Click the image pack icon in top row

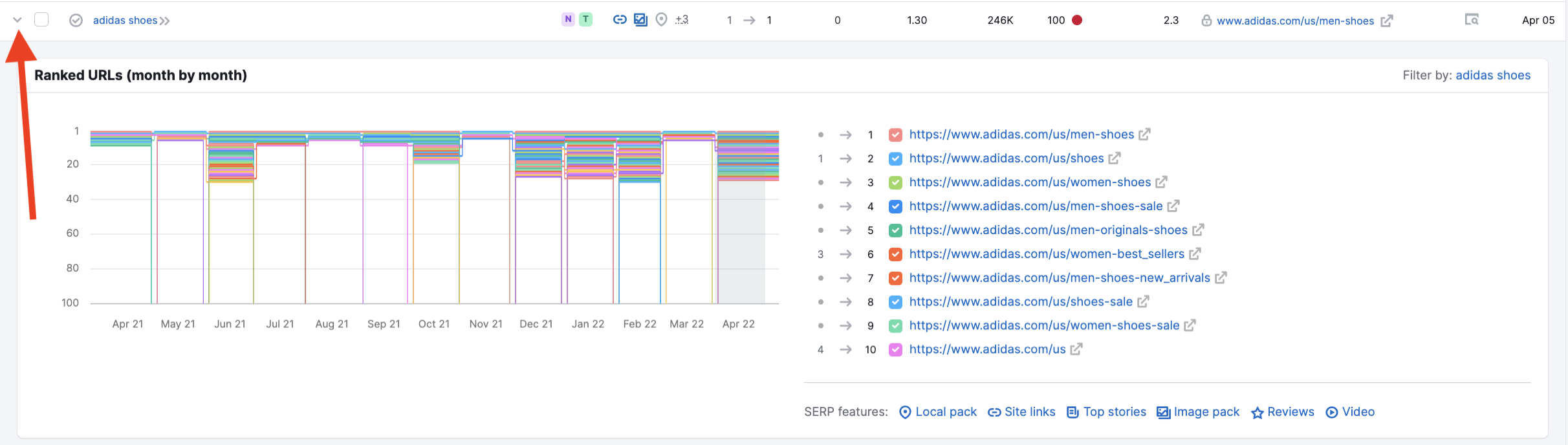tap(640, 20)
